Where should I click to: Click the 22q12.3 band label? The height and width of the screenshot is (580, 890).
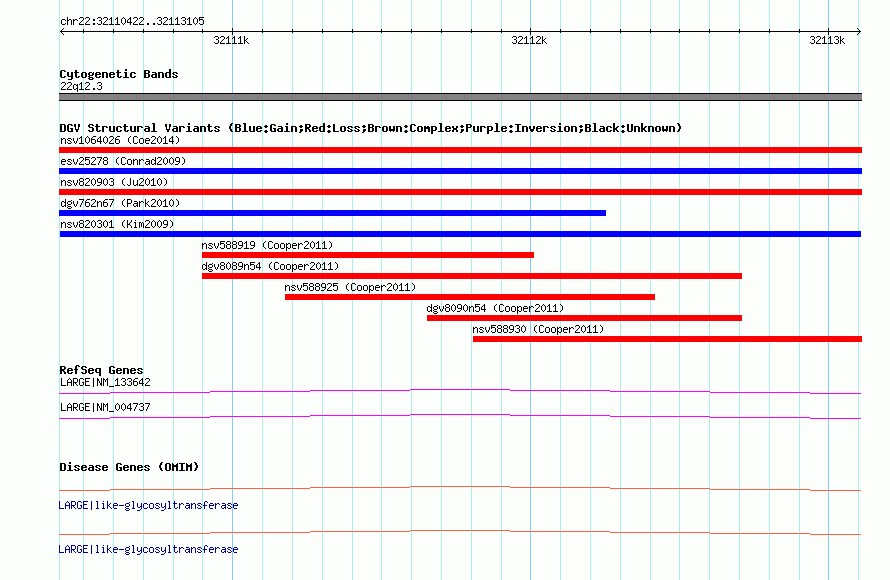point(81,86)
